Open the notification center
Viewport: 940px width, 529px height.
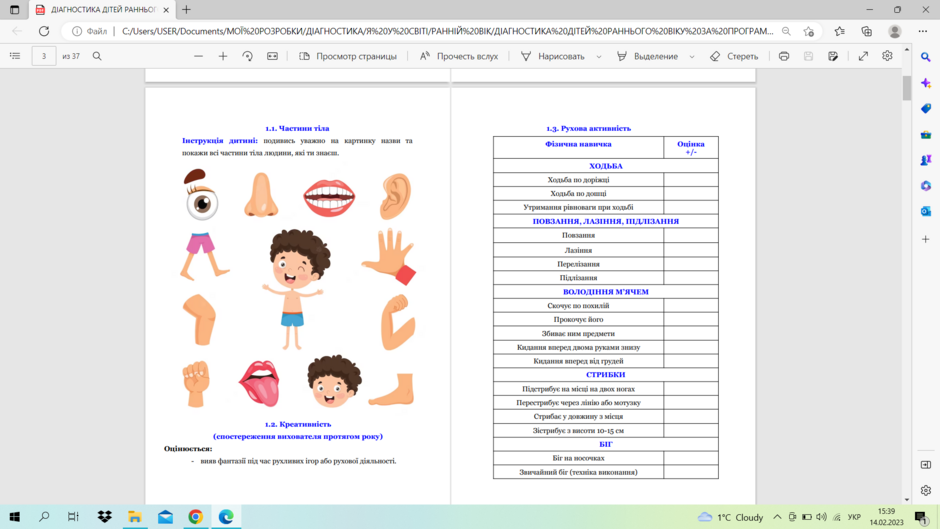click(921, 517)
